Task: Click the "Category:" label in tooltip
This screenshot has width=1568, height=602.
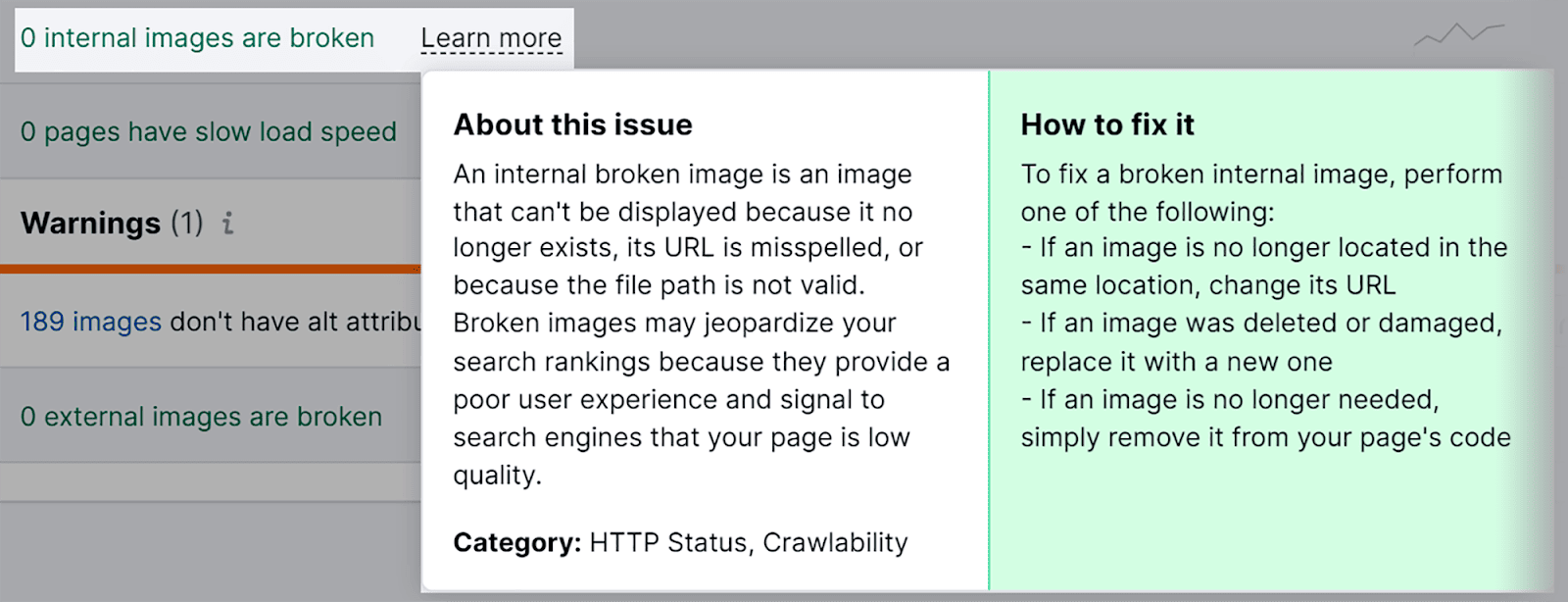Action: (516, 542)
